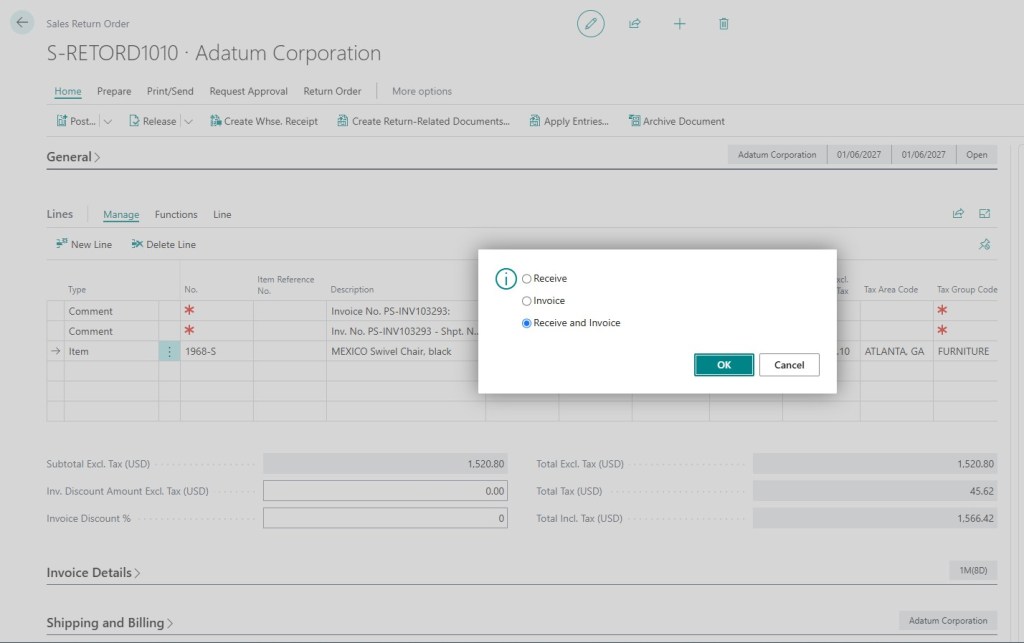Viewport: 1024px width, 643px height.
Task: Switch to the Prepare tab
Action: click(114, 91)
